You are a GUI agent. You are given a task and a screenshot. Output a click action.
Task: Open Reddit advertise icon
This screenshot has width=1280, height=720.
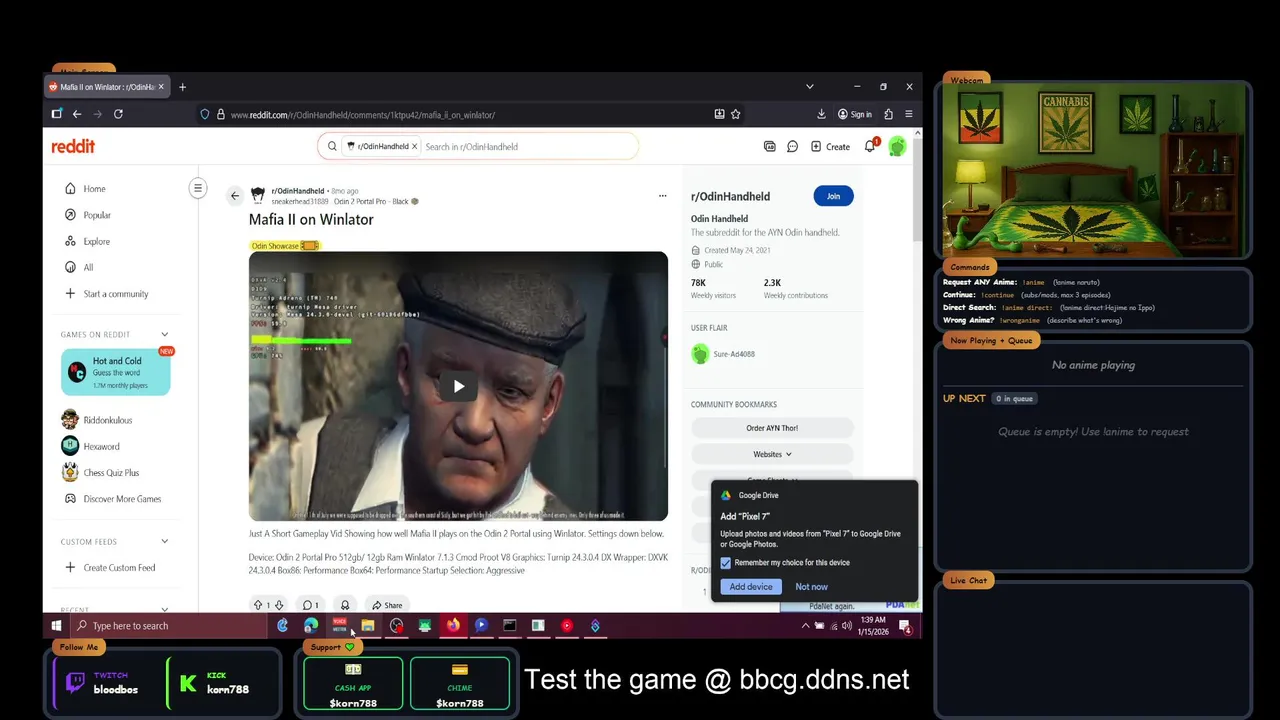(x=769, y=146)
